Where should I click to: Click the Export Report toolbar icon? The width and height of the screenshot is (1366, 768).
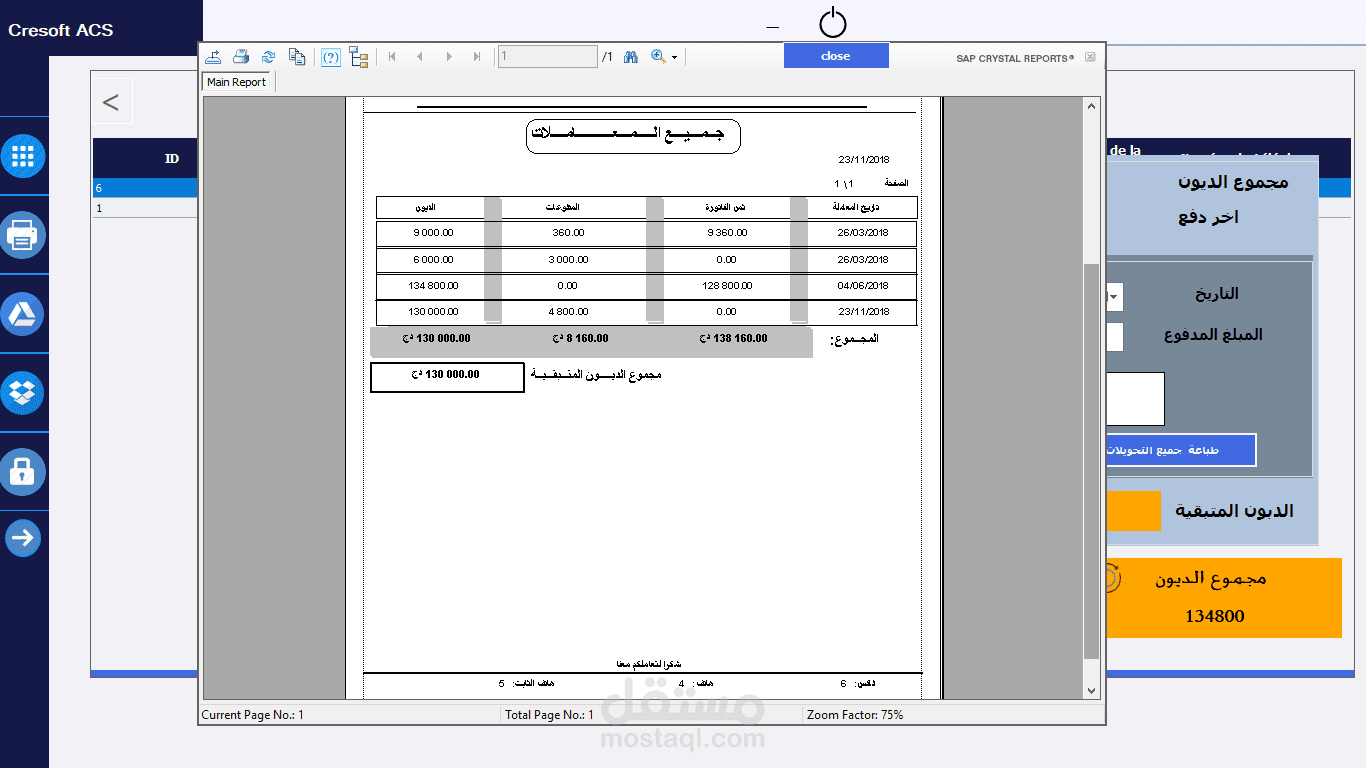click(213, 57)
